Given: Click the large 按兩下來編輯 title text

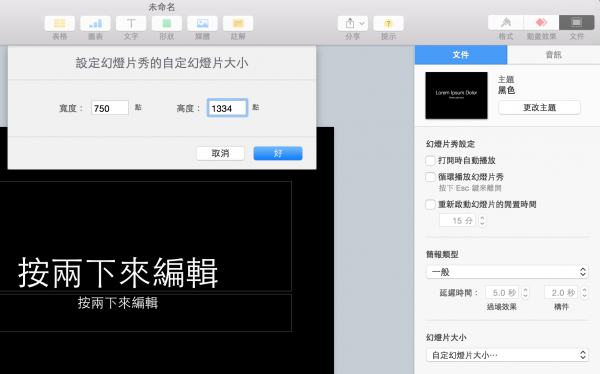Looking at the screenshot, I should (x=118, y=273).
